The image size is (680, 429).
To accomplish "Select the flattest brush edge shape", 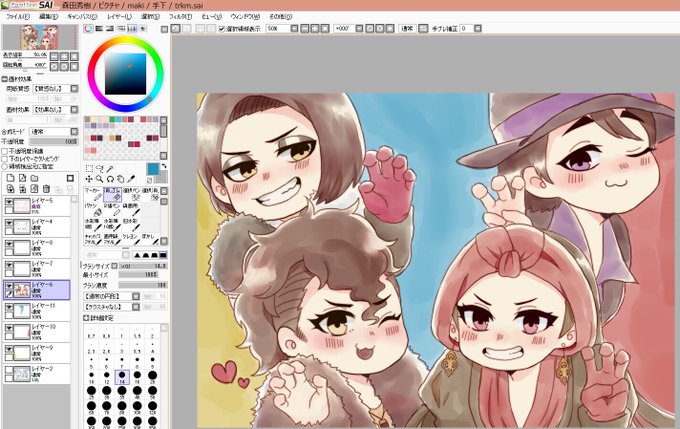I will [x=163, y=255].
